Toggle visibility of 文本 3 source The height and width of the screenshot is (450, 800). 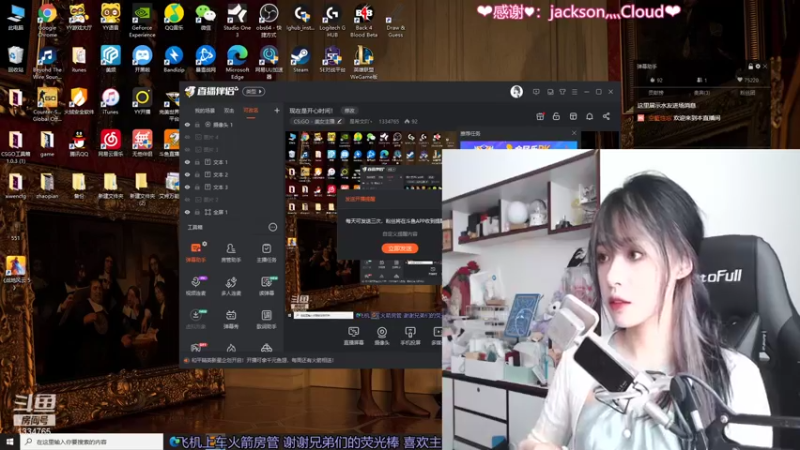pyautogui.click(x=187, y=187)
